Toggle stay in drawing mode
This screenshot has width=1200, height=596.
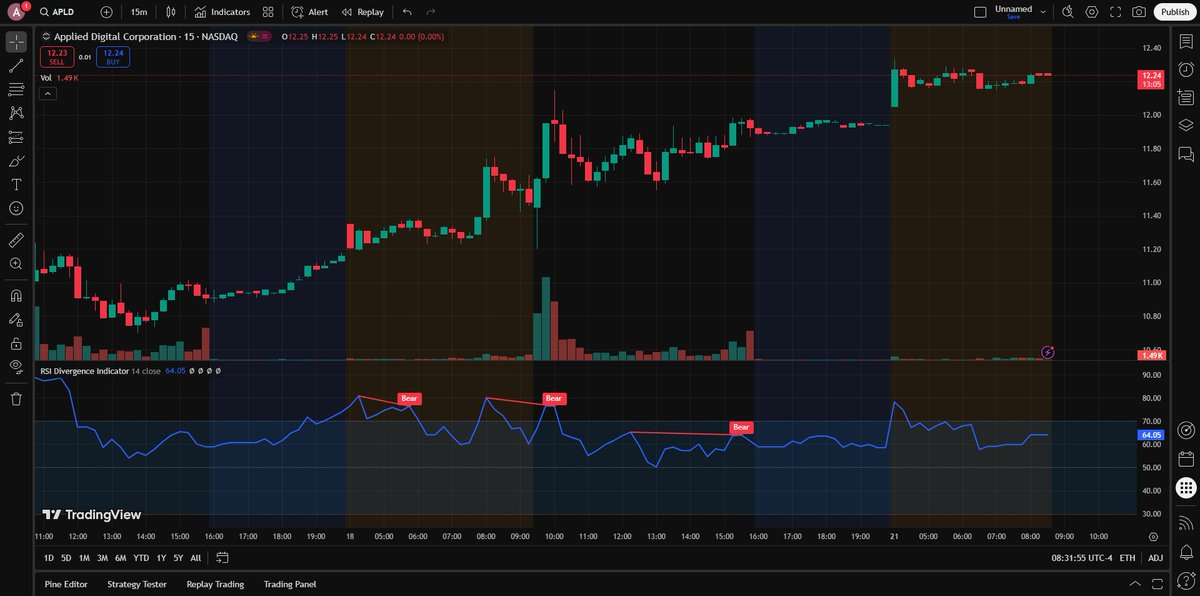point(16,320)
